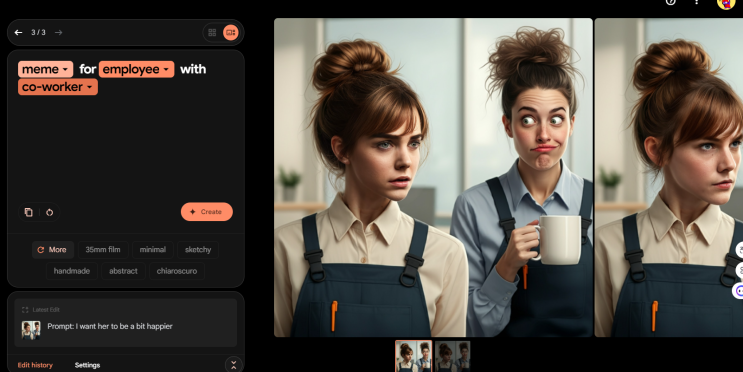Open the employee chip dropdown

[136, 69]
